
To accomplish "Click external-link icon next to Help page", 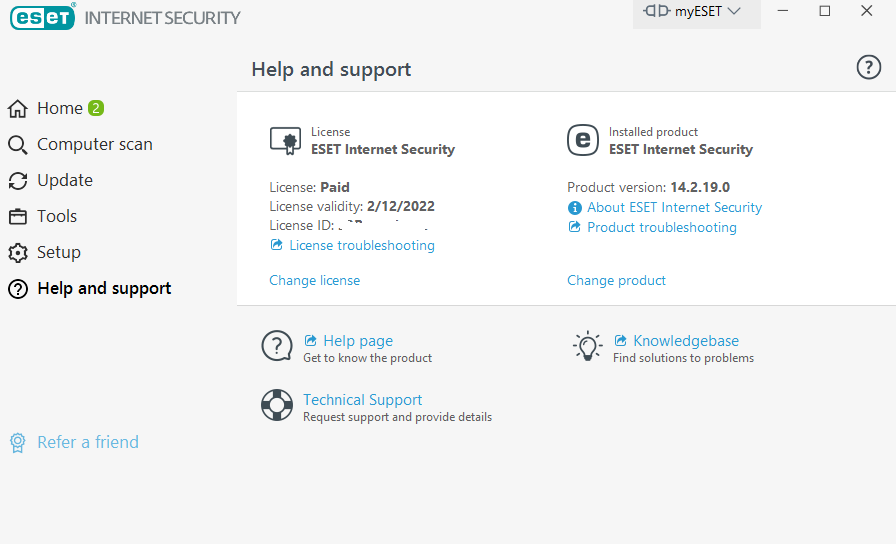I will pyautogui.click(x=310, y=341).
